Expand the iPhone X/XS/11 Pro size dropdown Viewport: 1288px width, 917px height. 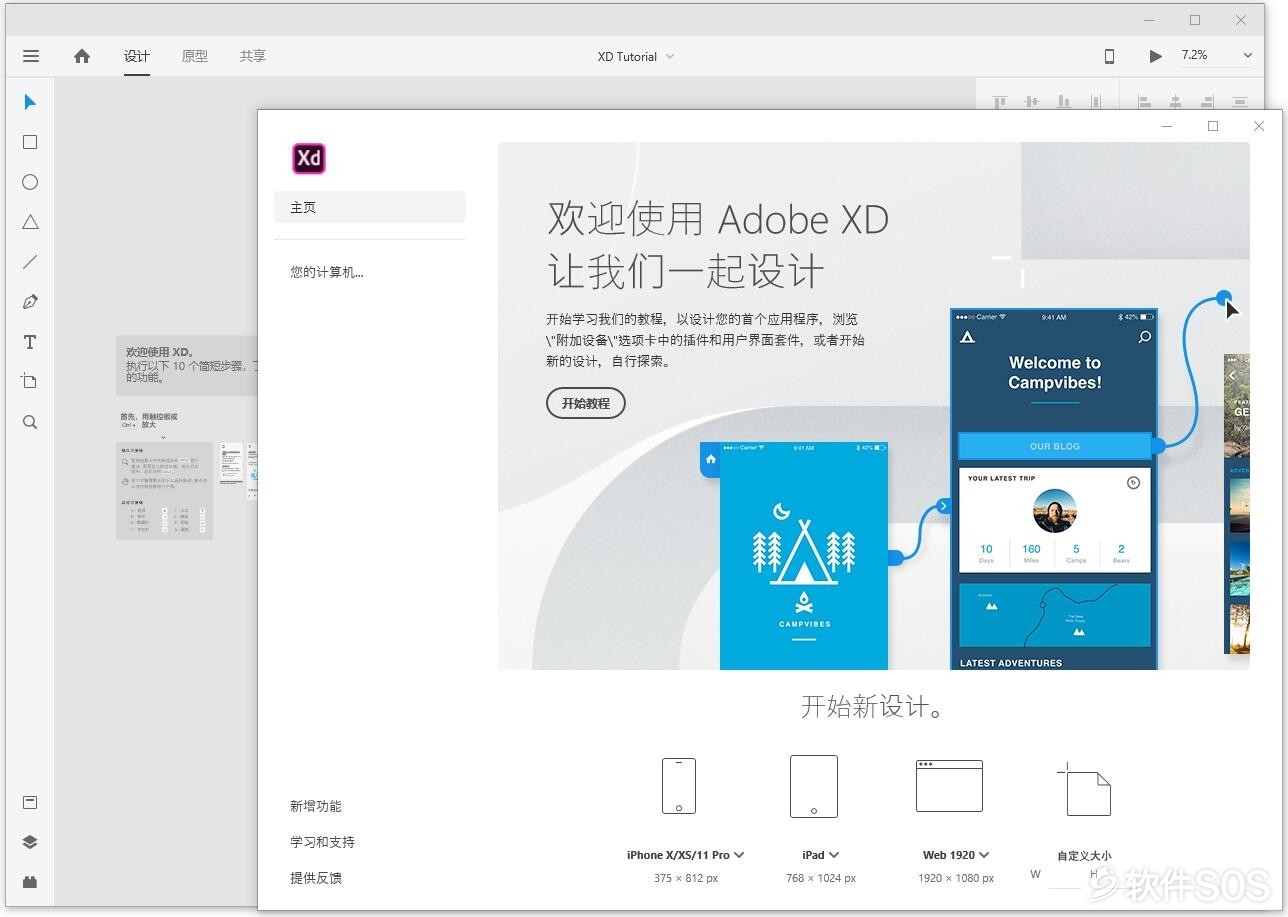(738, 855)
